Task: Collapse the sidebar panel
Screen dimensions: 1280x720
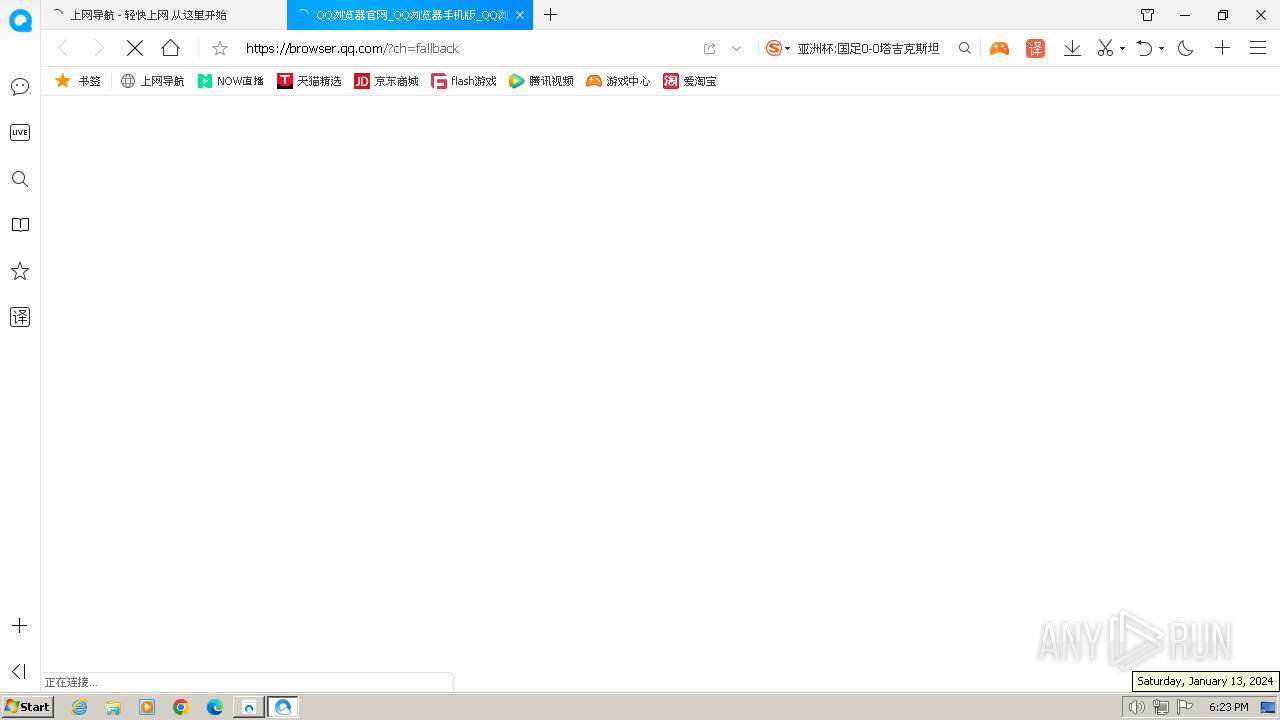Action: pyautogui.click(x=19, y=671)
